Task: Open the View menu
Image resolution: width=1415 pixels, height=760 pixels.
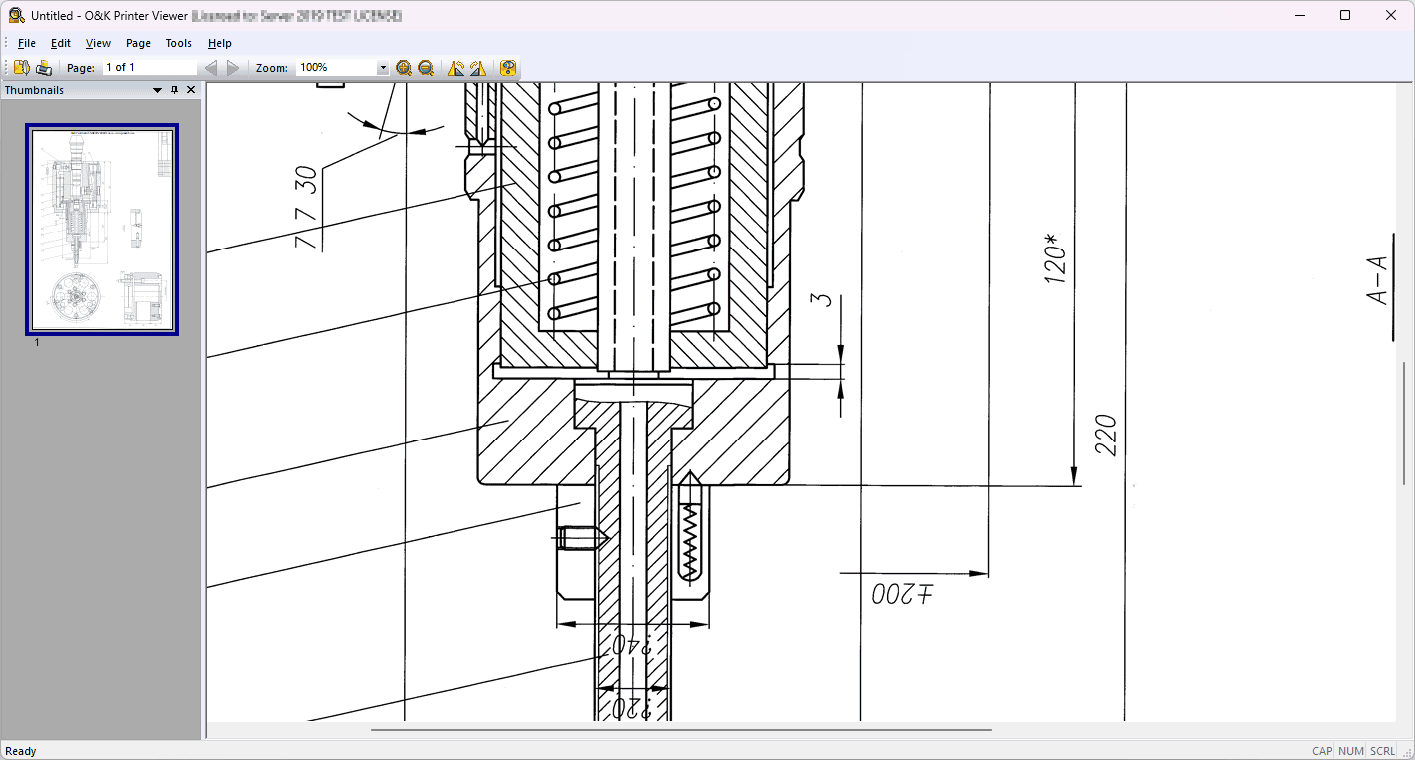Action: coord(98,43)
